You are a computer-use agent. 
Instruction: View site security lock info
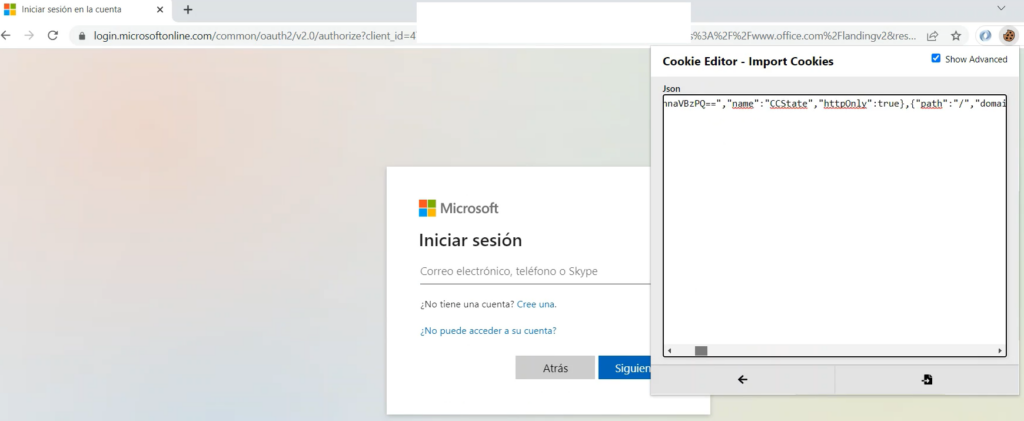pyautogui.click(x=82, y=37)
